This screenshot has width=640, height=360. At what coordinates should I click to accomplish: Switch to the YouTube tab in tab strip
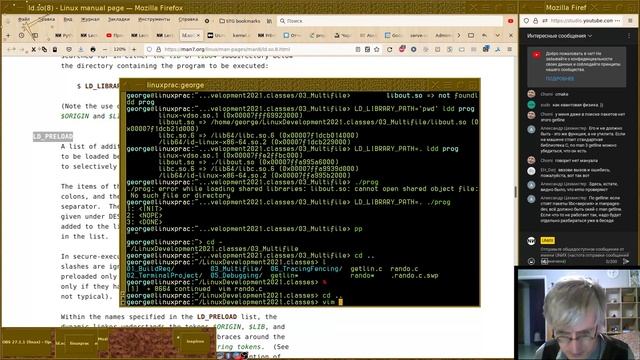click(x=114, y=36)
